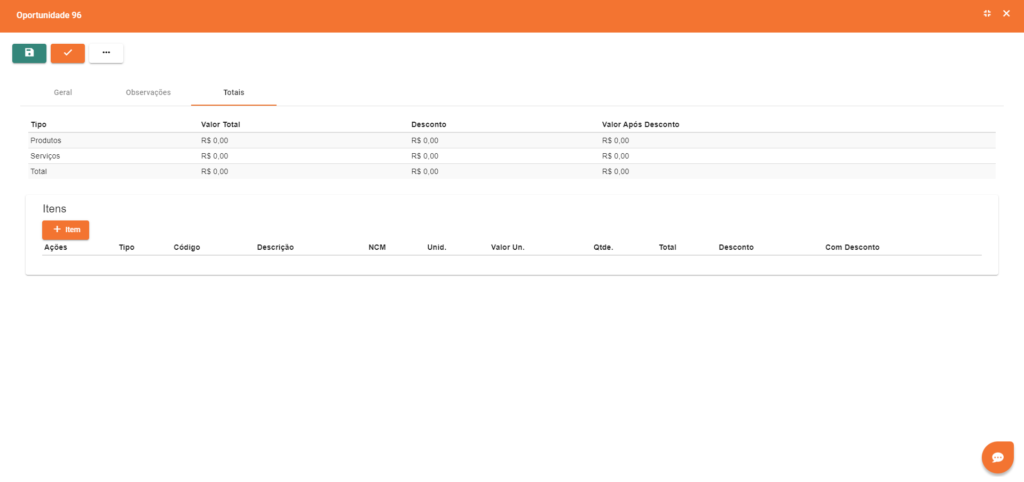Click the Produtos row in totals table
Screen dimensions: 1024x482
[x=46, y=141]
